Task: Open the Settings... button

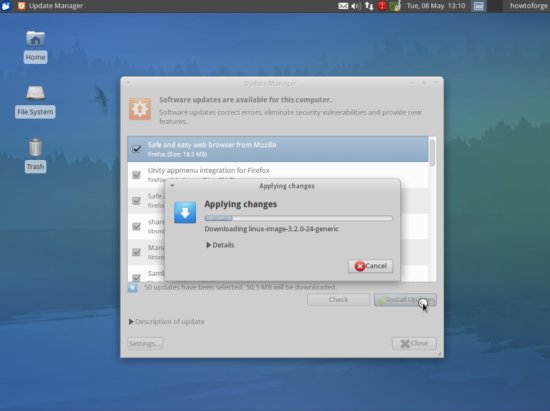Action: click(x=145, y=343)
